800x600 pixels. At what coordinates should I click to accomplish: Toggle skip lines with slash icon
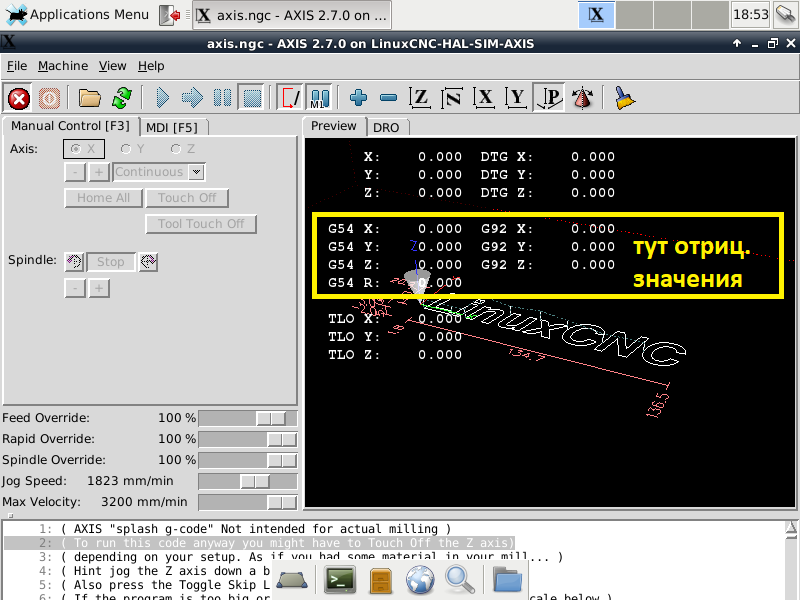click(290, 97)
